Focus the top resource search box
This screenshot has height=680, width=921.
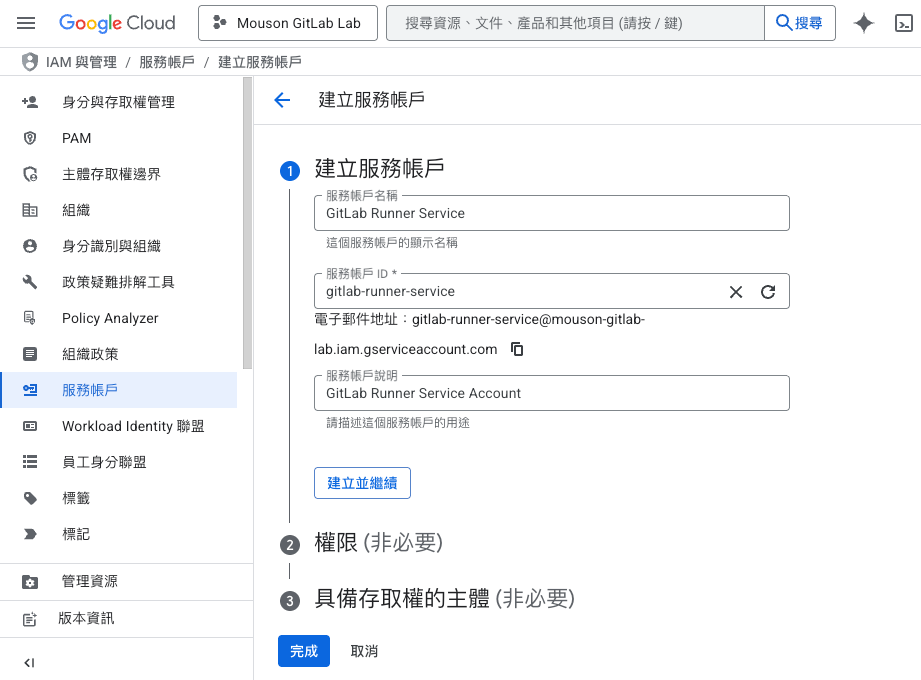(x=575, y=23)
